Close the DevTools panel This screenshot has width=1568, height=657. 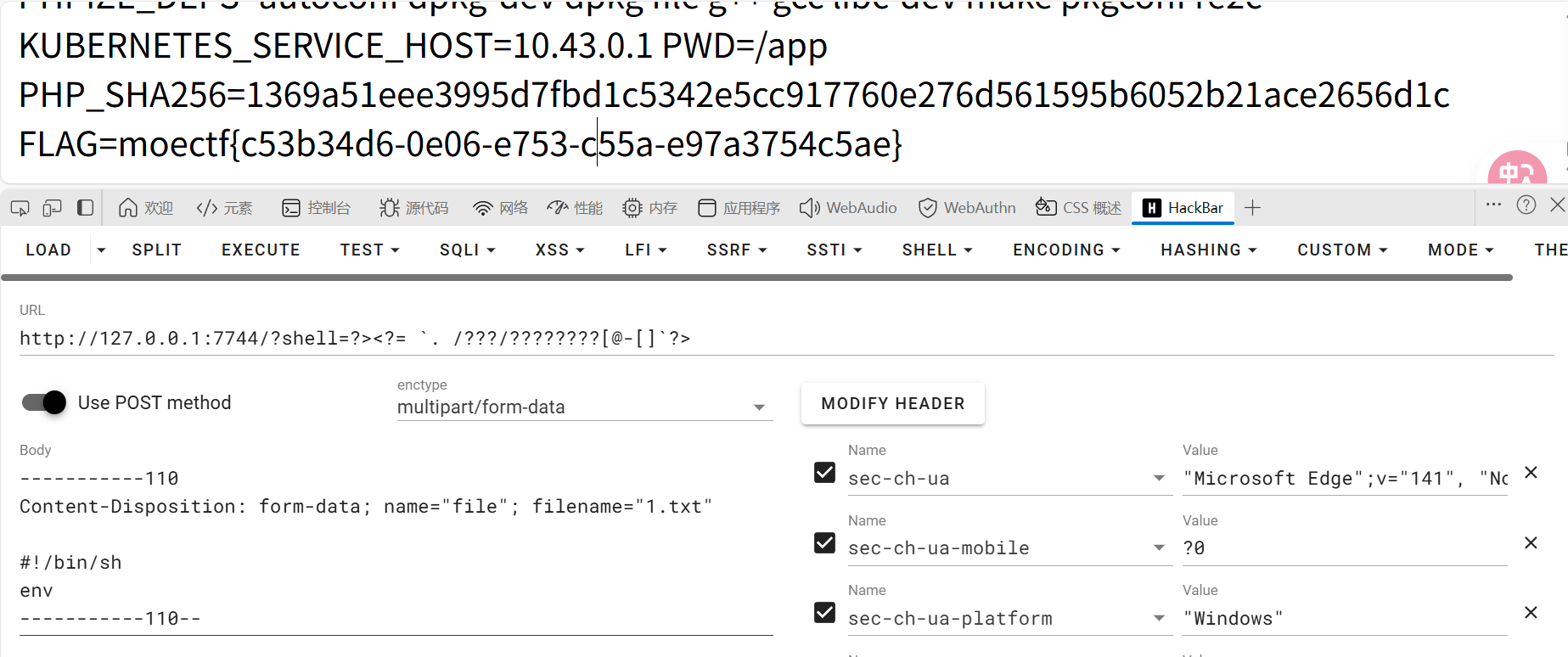[1557, 205]
